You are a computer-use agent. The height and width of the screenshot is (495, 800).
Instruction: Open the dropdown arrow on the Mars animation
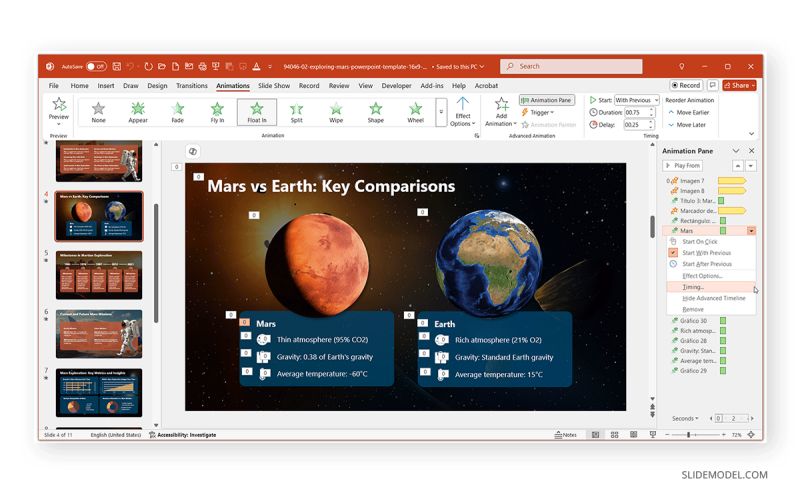pos(751,231)
